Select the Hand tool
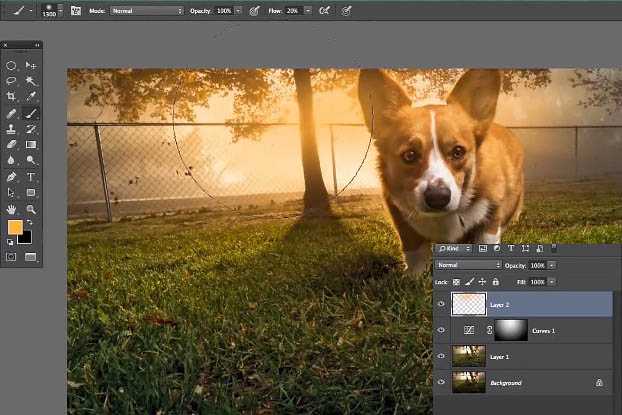The image size is (622, 415). (12, 209)
